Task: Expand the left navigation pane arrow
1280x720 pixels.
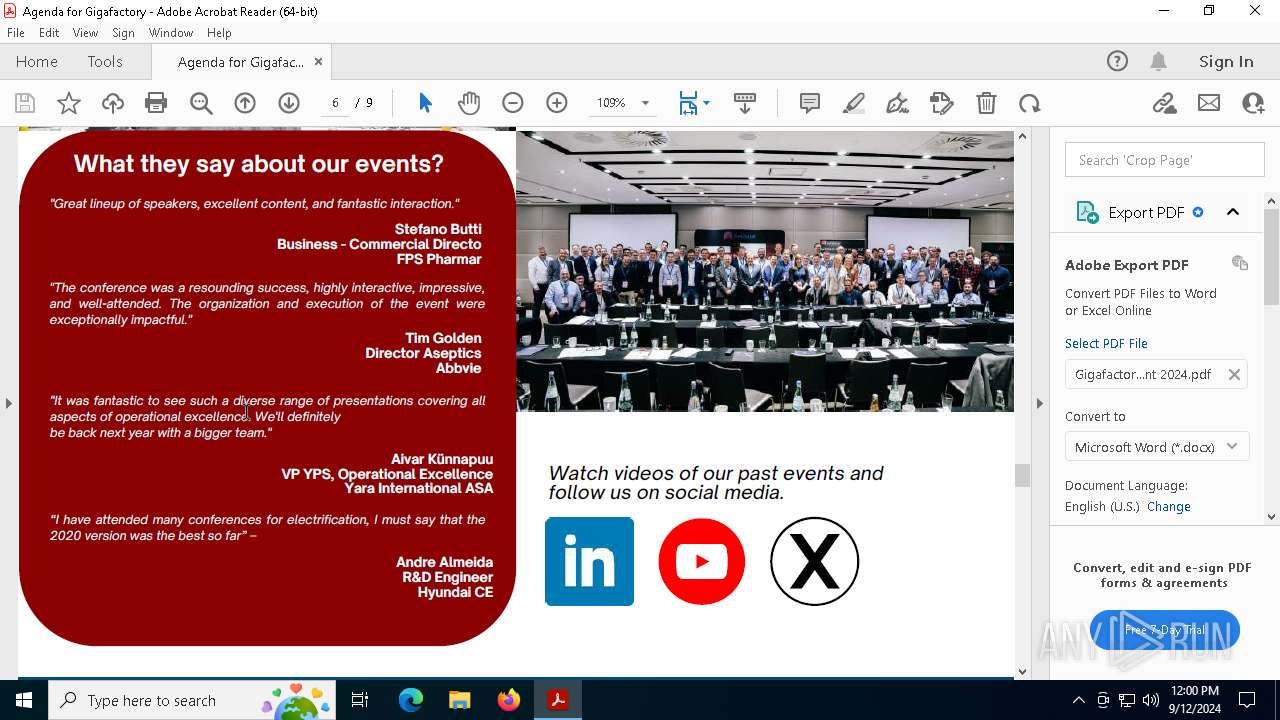Action: click(x=8, y=403)
